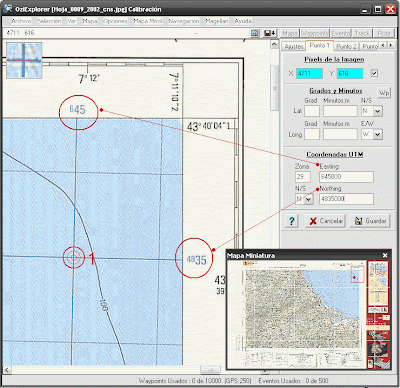Select the Punto 1 tab
Viewport: 400px width, 388px height.
(x=319, y=45)
